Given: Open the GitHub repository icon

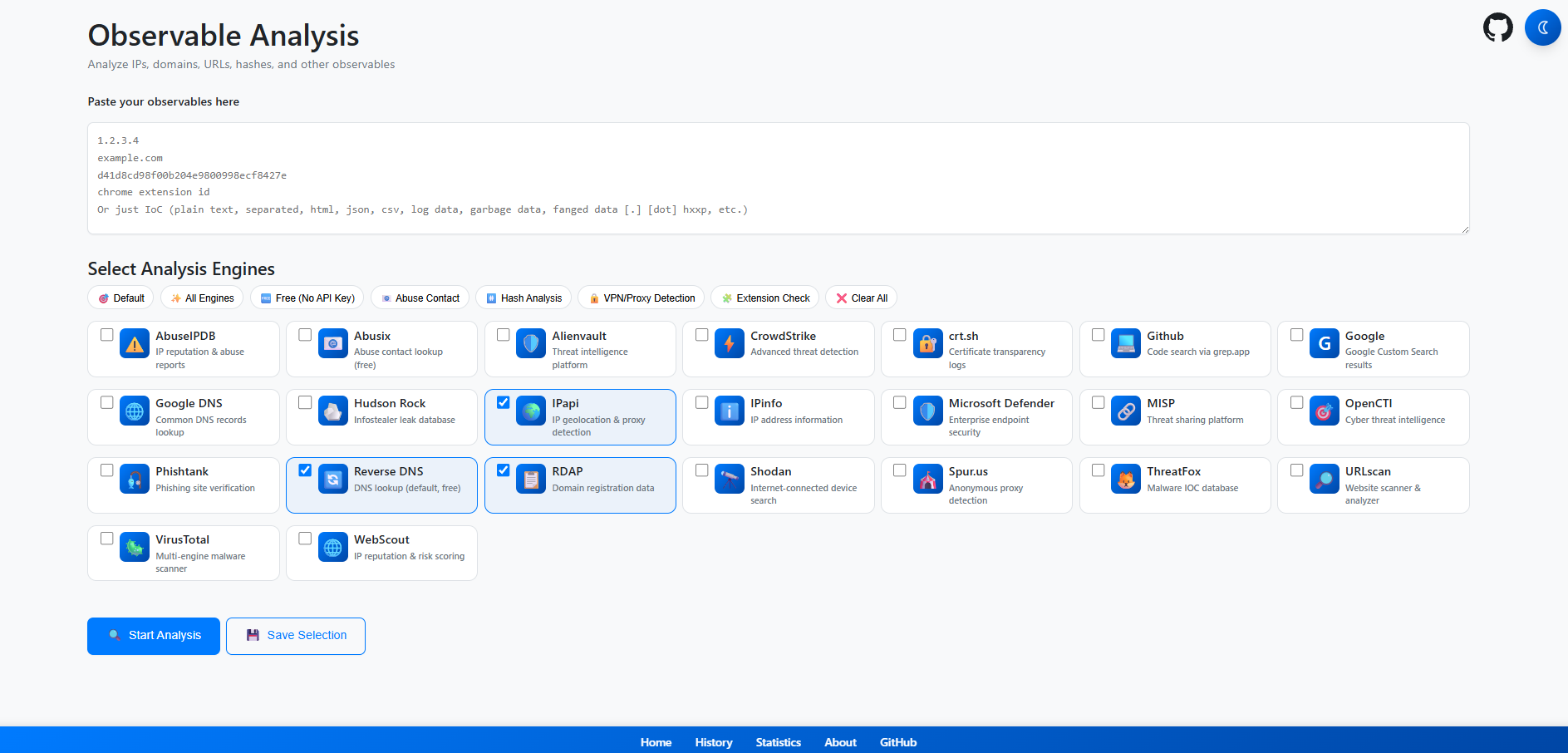Looking at the screenshot, I should tap(1498, 27).
